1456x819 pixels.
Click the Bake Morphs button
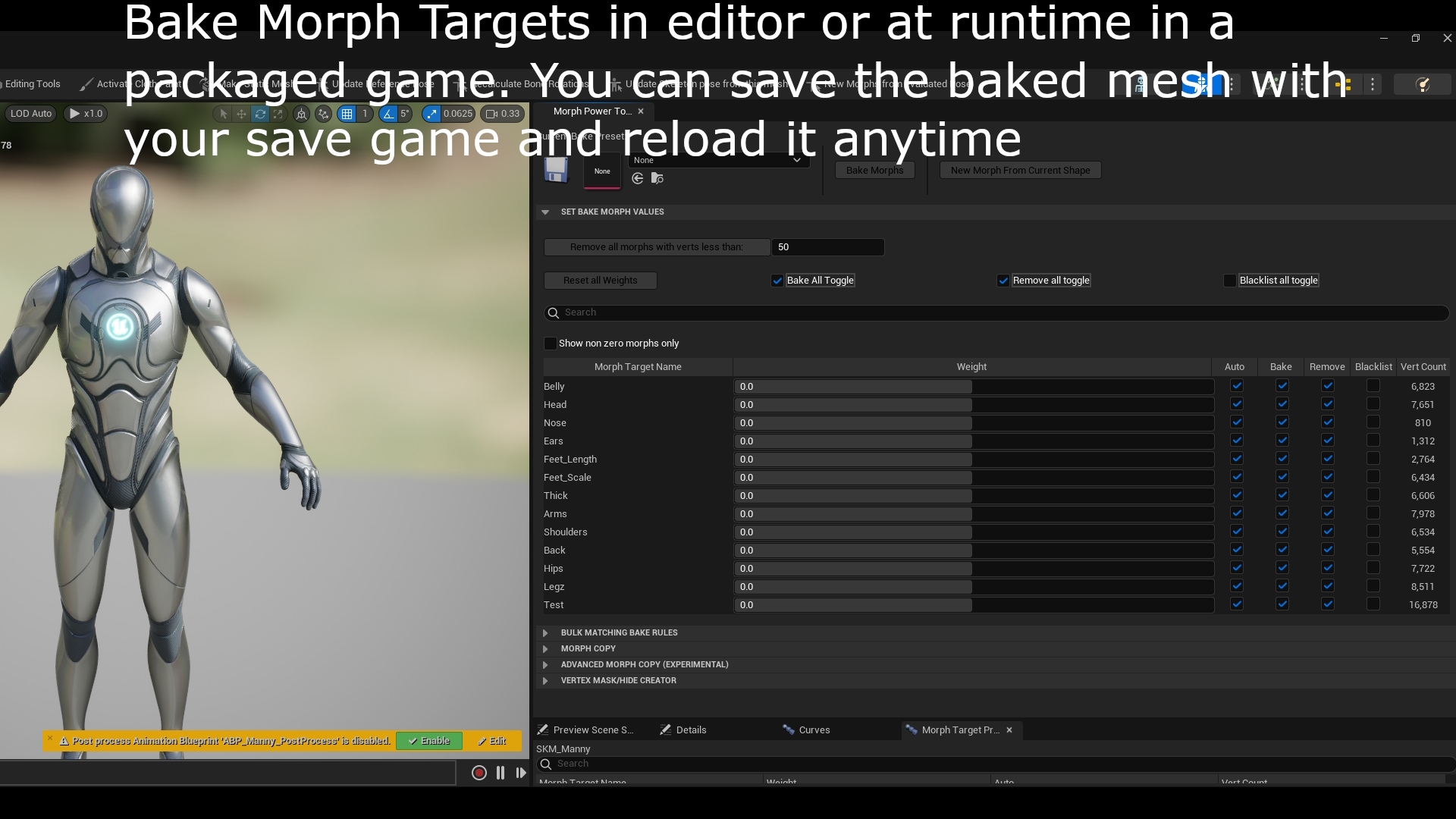875,171
